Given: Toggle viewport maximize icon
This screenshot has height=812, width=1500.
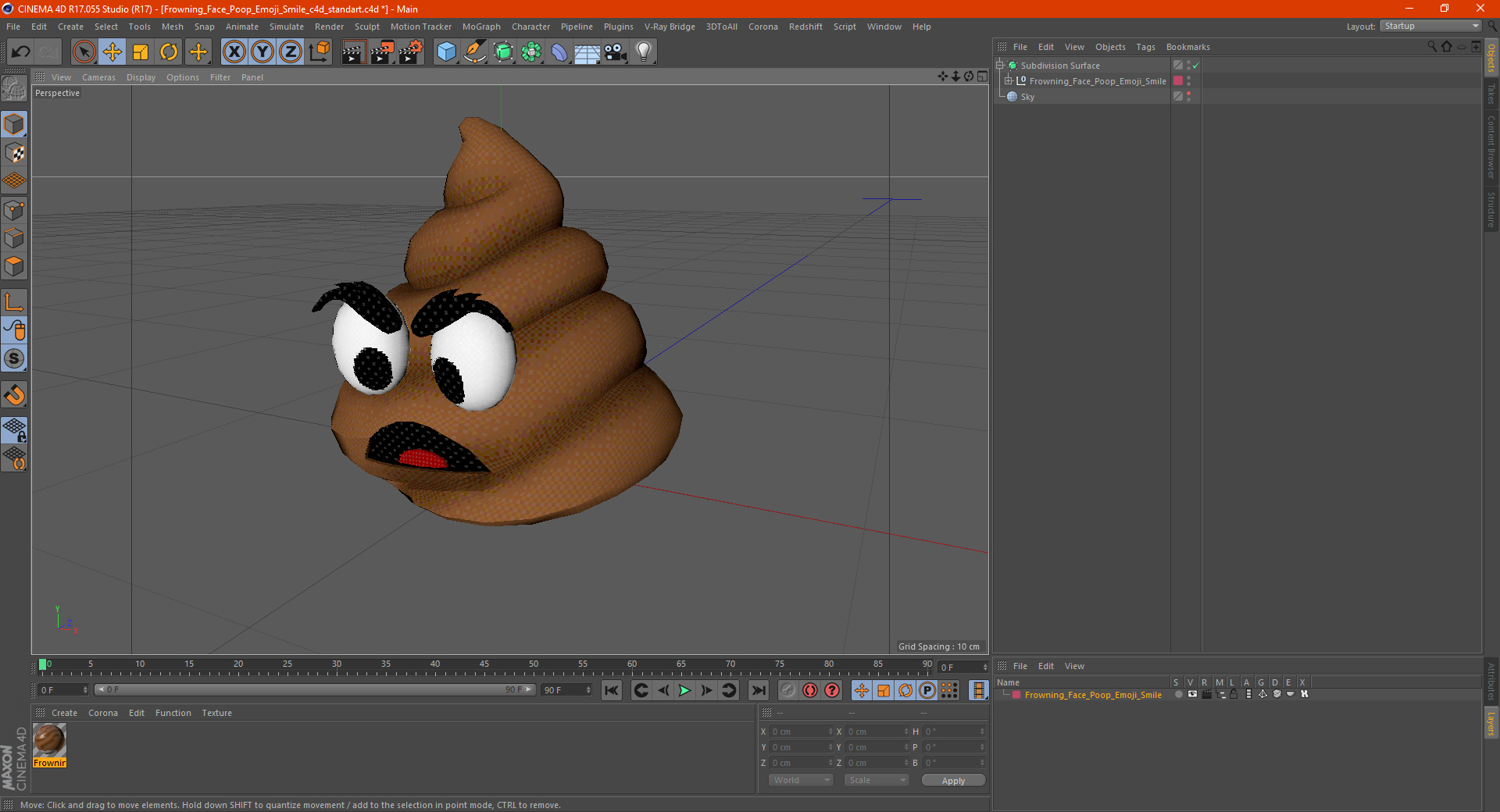Looking at the screenshot, I should [x=982, y=77].
